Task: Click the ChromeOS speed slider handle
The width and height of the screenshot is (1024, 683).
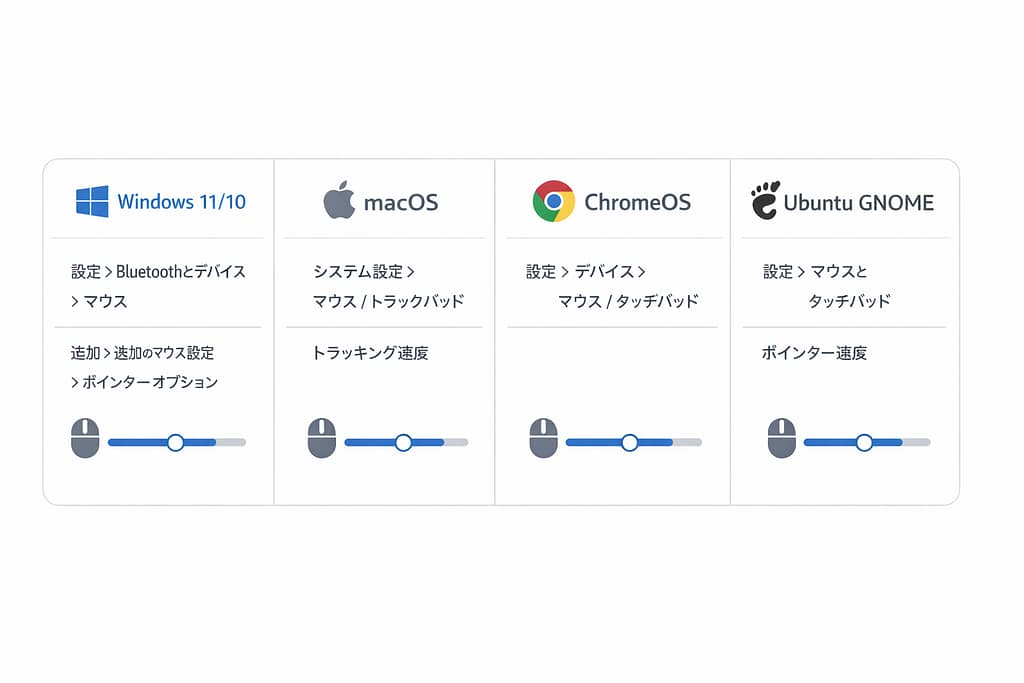Action: [629, 442]
